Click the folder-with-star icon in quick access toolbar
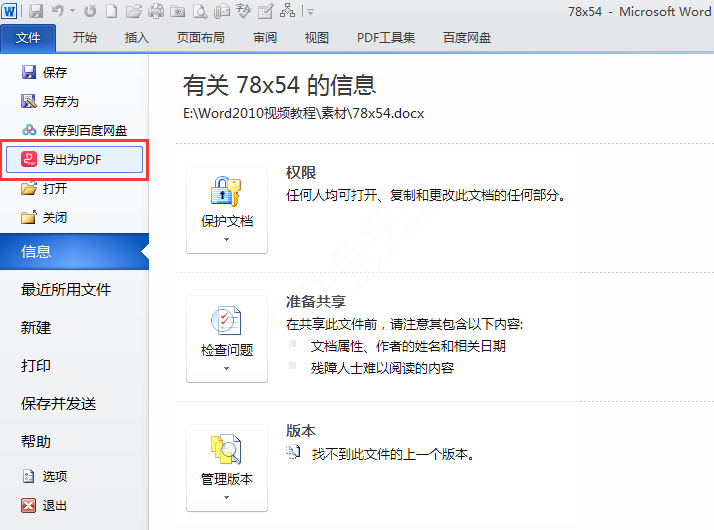 click(178, 11)
